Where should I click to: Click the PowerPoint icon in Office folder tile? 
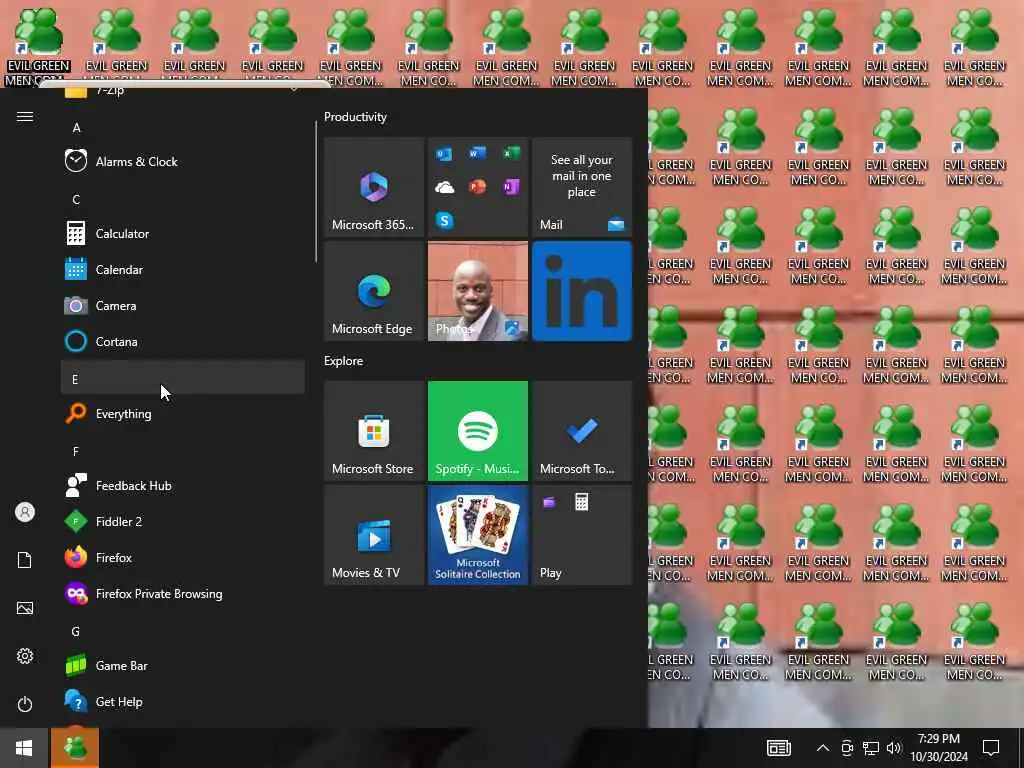477,187
